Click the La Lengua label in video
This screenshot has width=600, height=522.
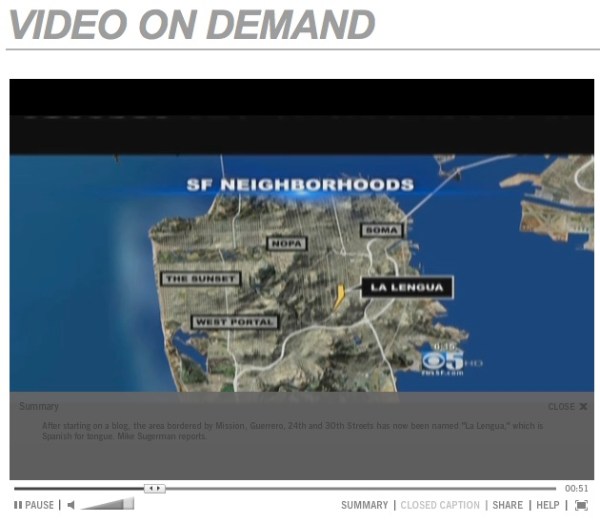[406, 288]
